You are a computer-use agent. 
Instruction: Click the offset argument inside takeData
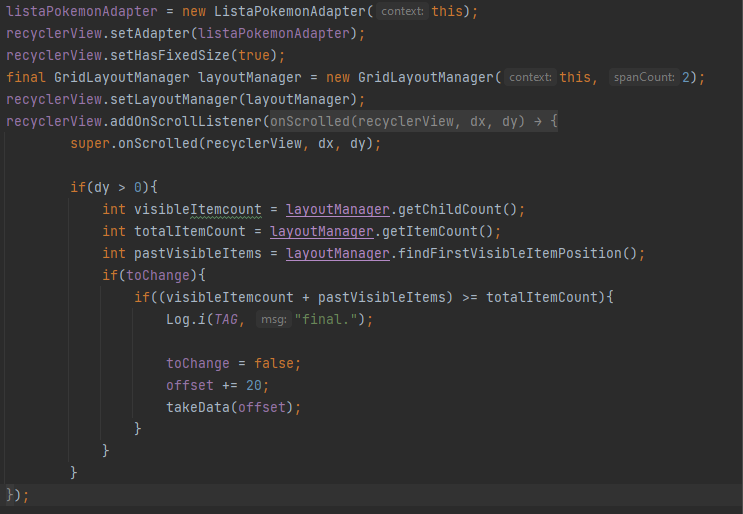point(262,407)
